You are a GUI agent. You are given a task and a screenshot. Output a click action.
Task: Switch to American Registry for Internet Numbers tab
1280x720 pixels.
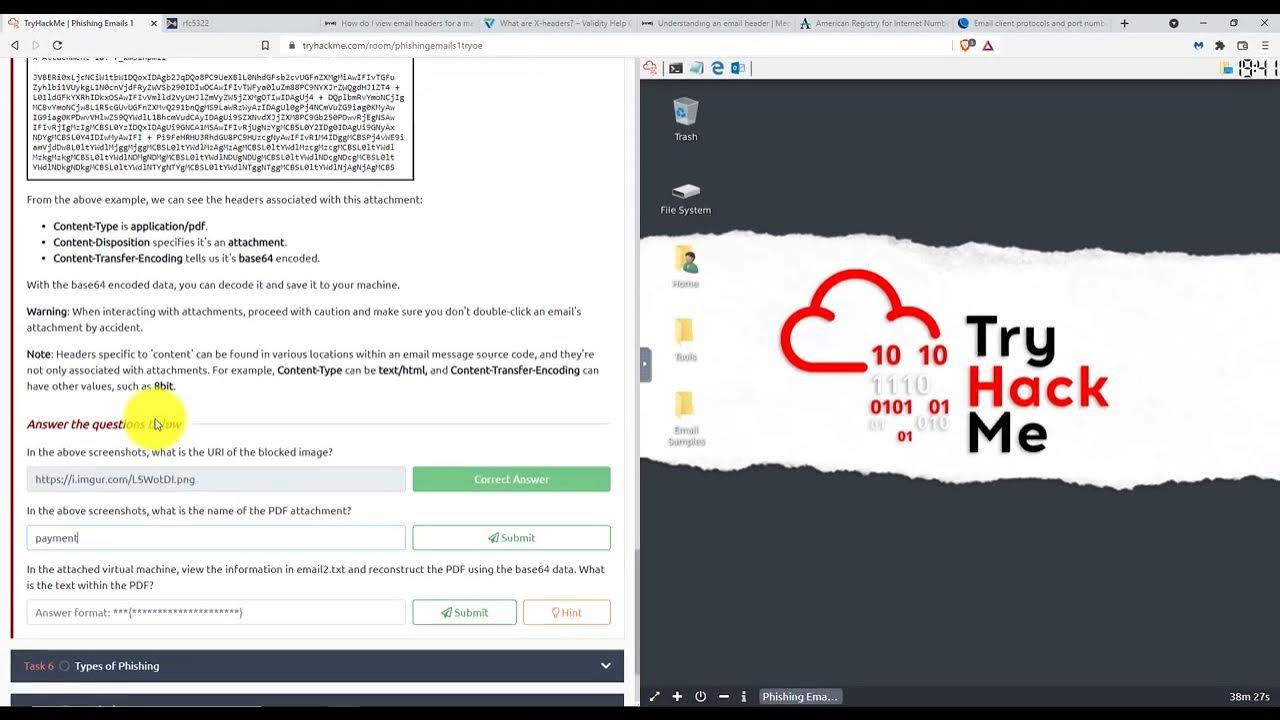pyautogui.click(x=872, y=23)
